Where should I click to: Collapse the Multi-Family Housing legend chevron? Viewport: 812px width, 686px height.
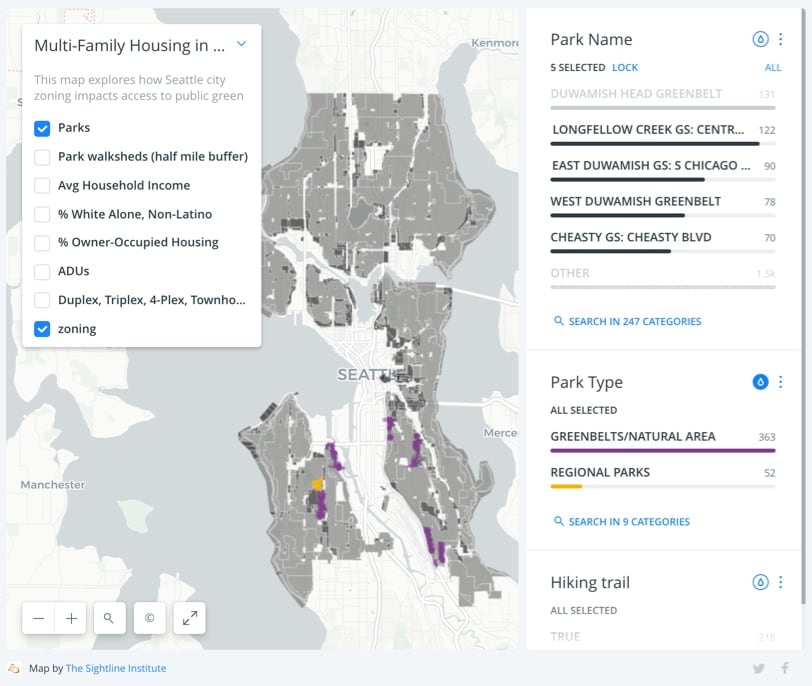click(x=241, y=45)
